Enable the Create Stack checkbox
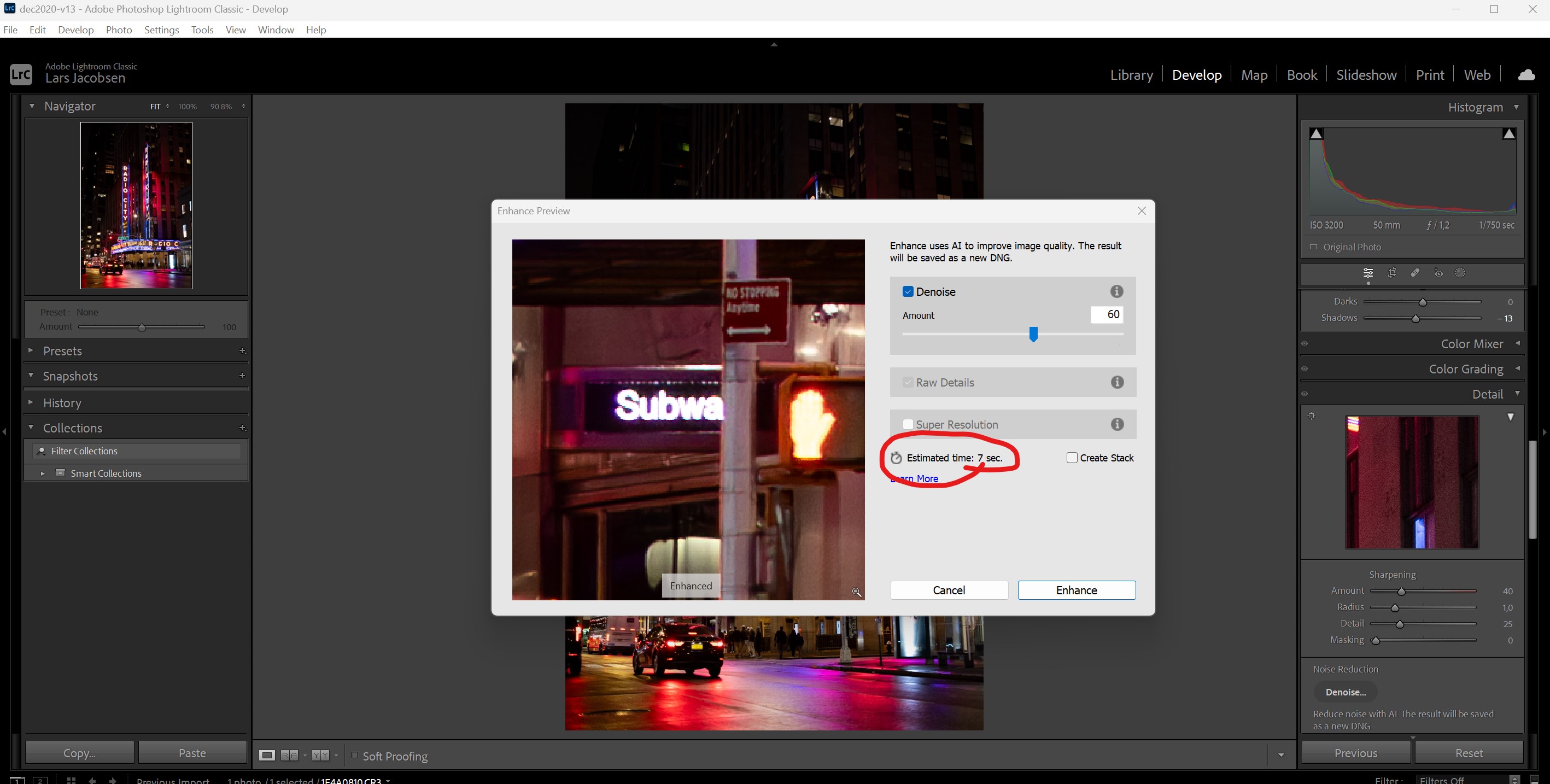The height and width of the screenshot is (784, 1550). pos(1072,458)
